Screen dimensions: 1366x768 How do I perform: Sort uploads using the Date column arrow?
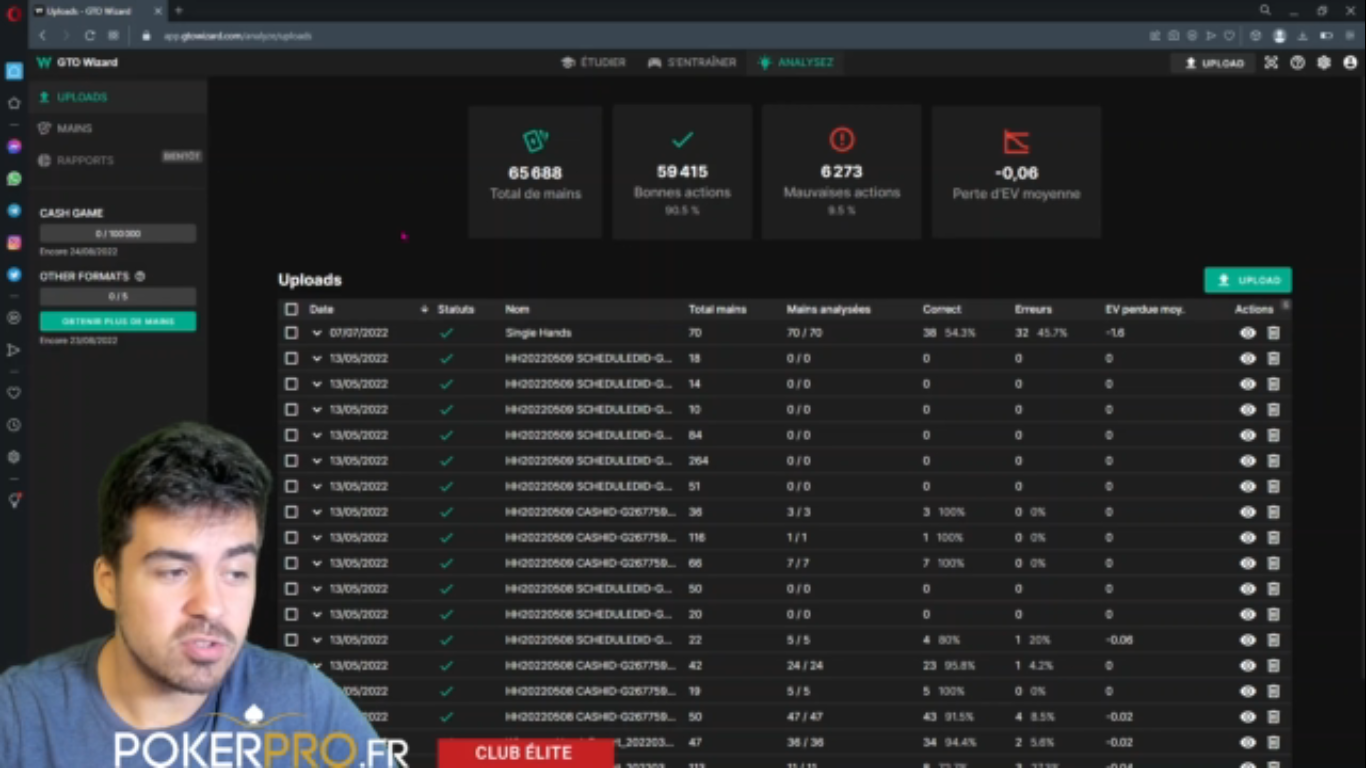pyautogui.click(x=424, y=310)
